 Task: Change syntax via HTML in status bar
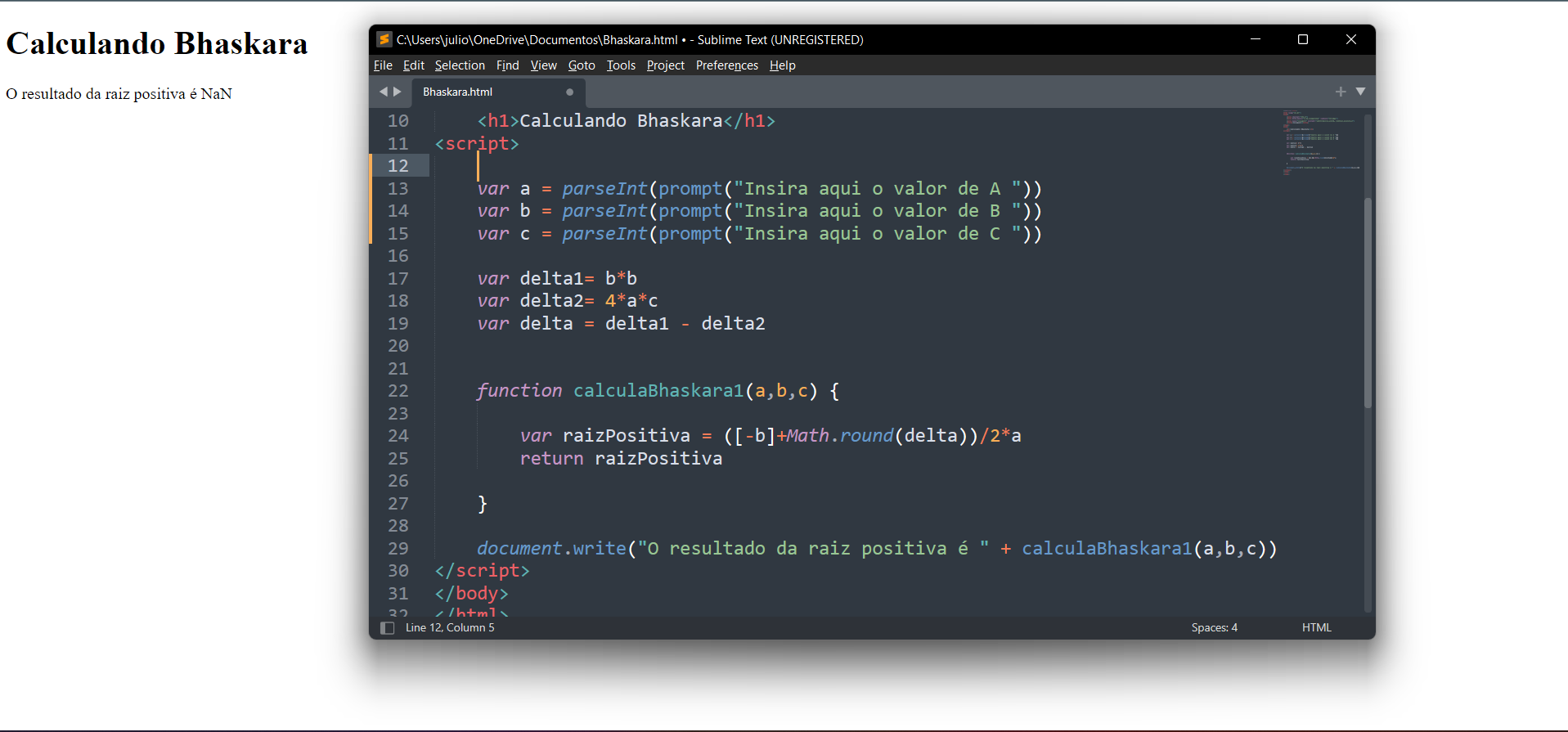[x=1316, y=627]
